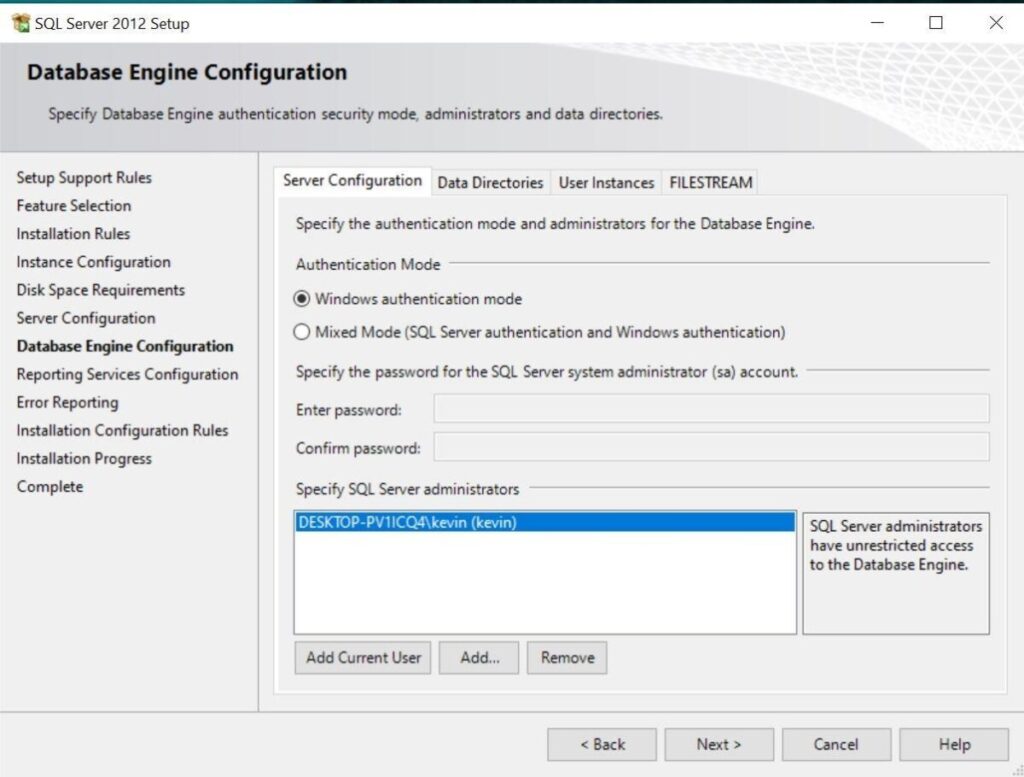This screenshot has width=1024, height=777.
Task: Click the Confirm password field
Action: pos(712,448)
